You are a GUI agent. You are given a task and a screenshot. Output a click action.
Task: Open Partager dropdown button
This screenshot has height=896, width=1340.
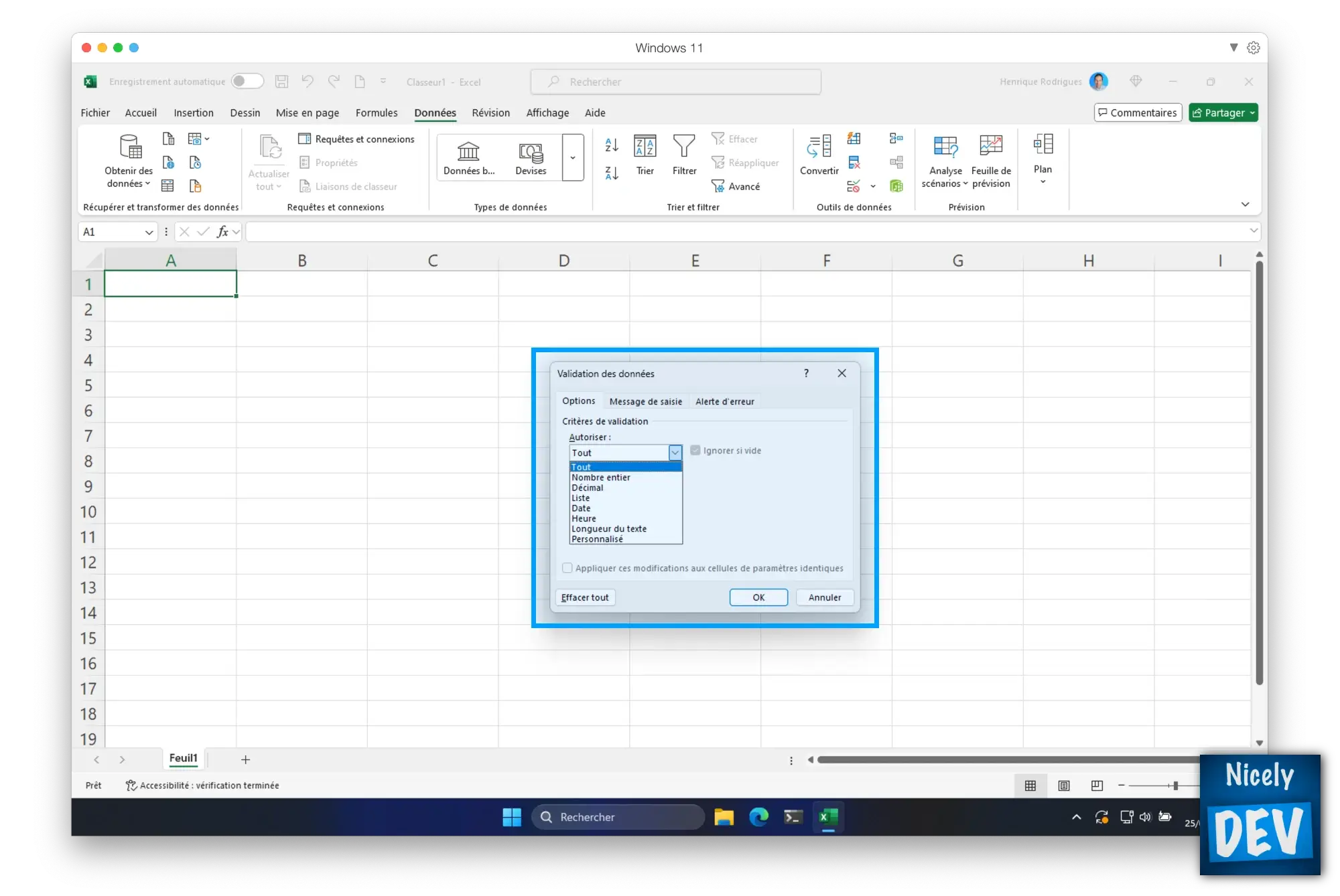coord(1223,113)
